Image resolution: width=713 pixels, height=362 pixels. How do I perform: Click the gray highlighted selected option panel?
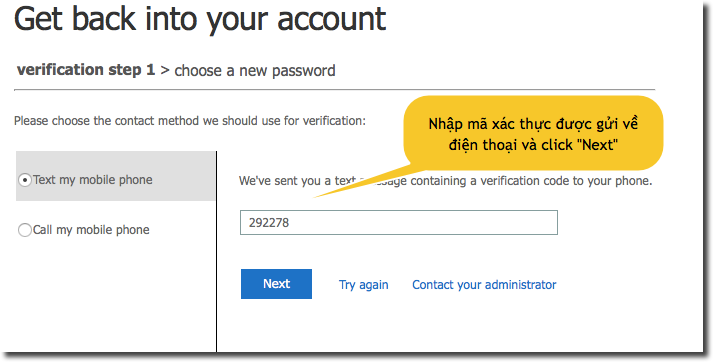tap(115, 176)
